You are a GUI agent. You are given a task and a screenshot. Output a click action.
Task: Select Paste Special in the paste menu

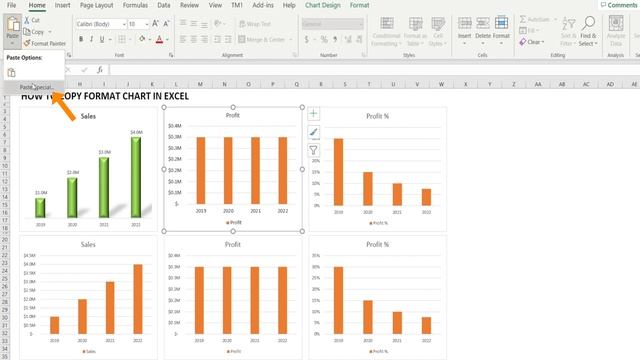(x=37, y=87)
